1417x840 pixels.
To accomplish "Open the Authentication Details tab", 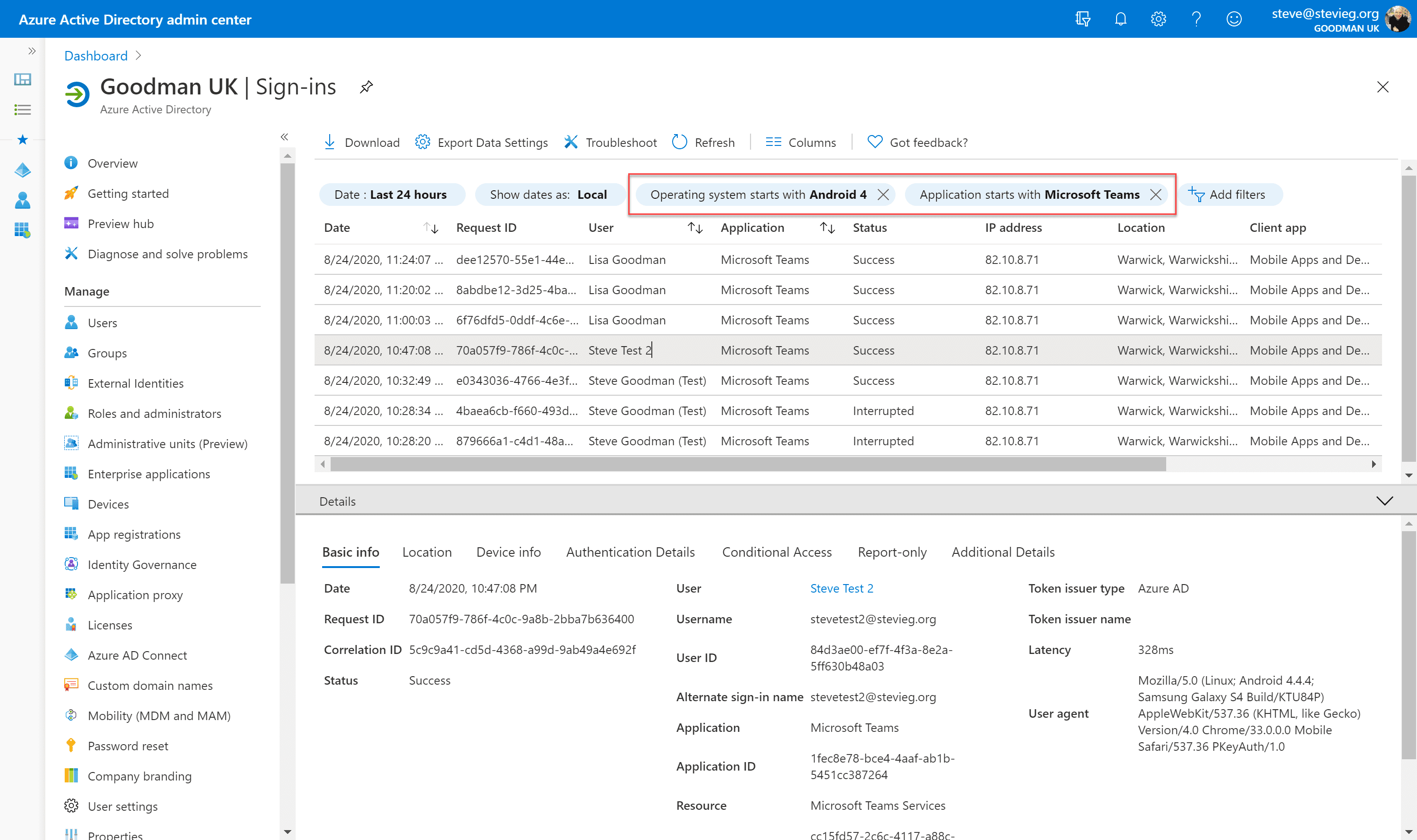I will pyautogui.click(x=630, y=552).
